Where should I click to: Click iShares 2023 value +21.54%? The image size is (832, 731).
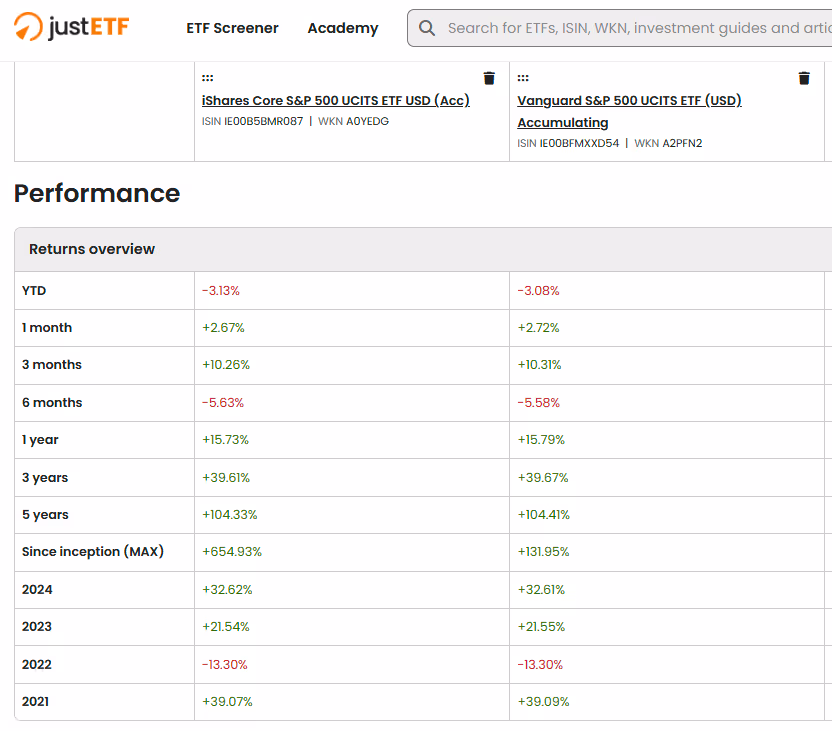point(226,626)
